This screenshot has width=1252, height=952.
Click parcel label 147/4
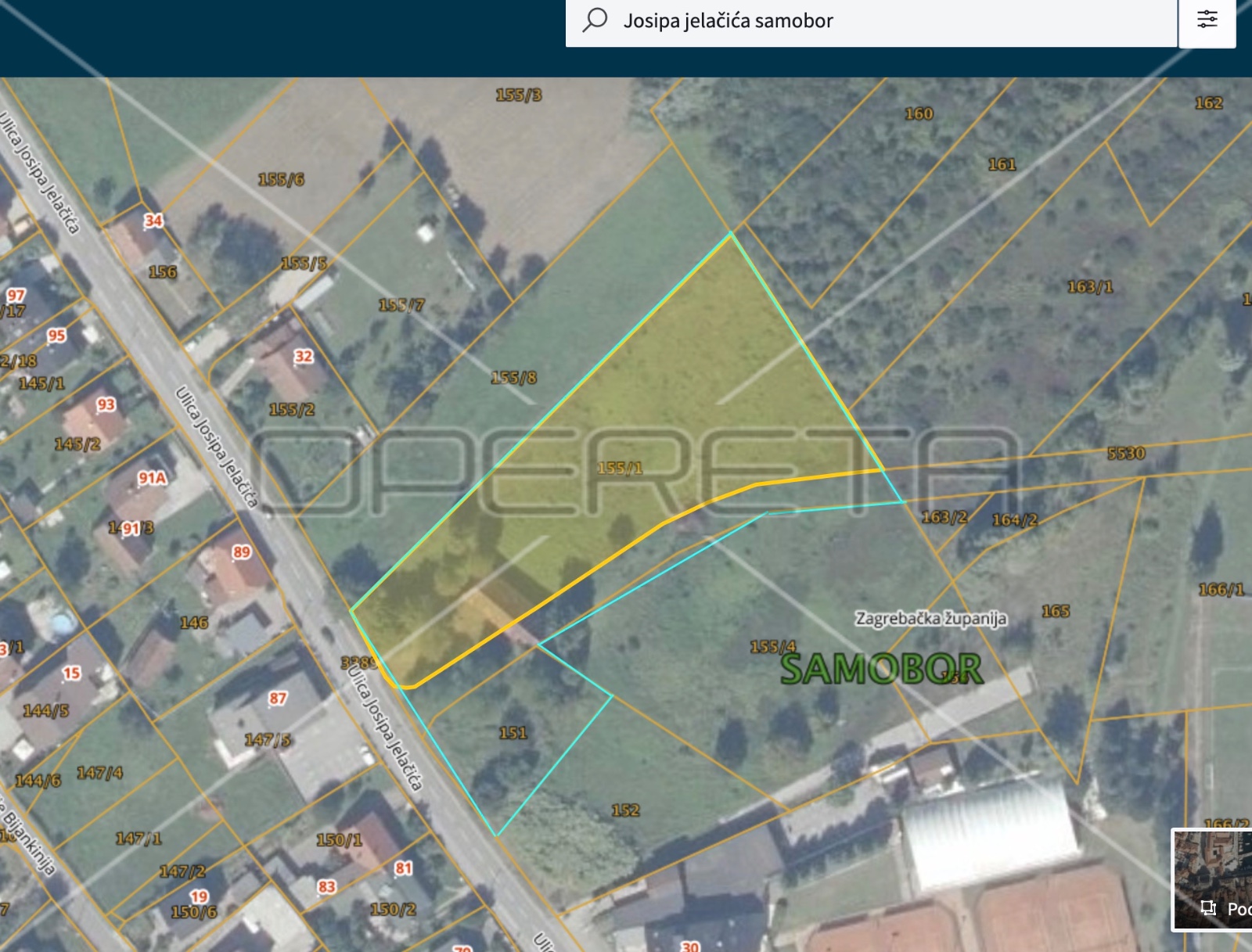99,773
